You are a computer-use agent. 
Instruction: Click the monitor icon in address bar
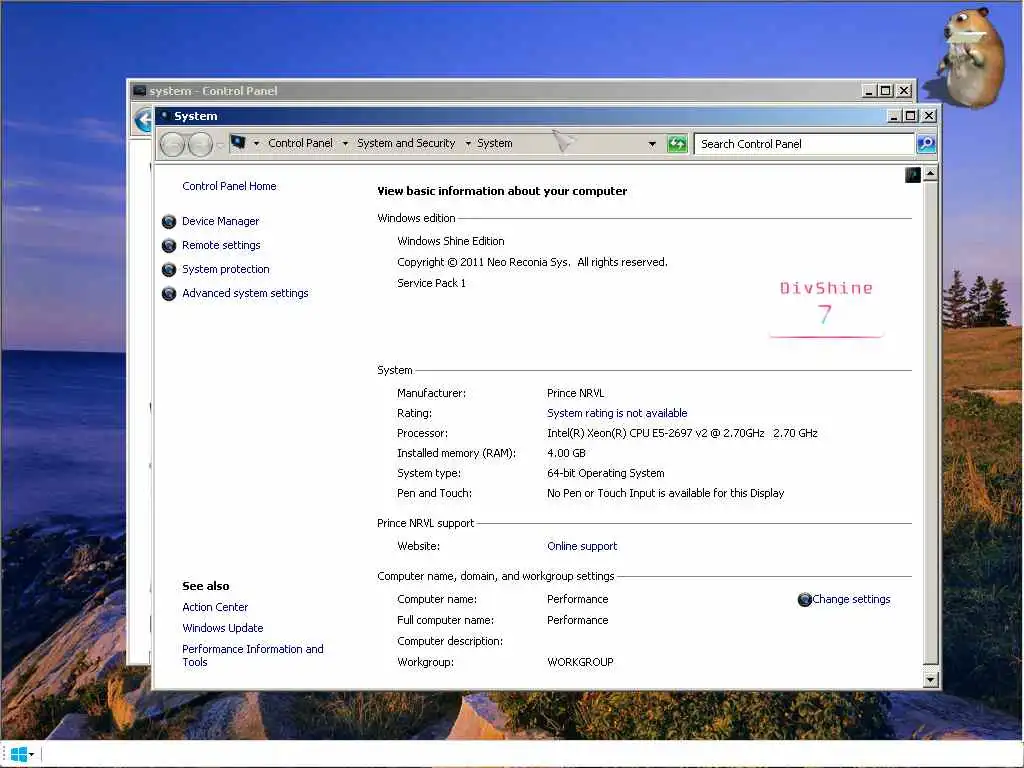(238, 142)
